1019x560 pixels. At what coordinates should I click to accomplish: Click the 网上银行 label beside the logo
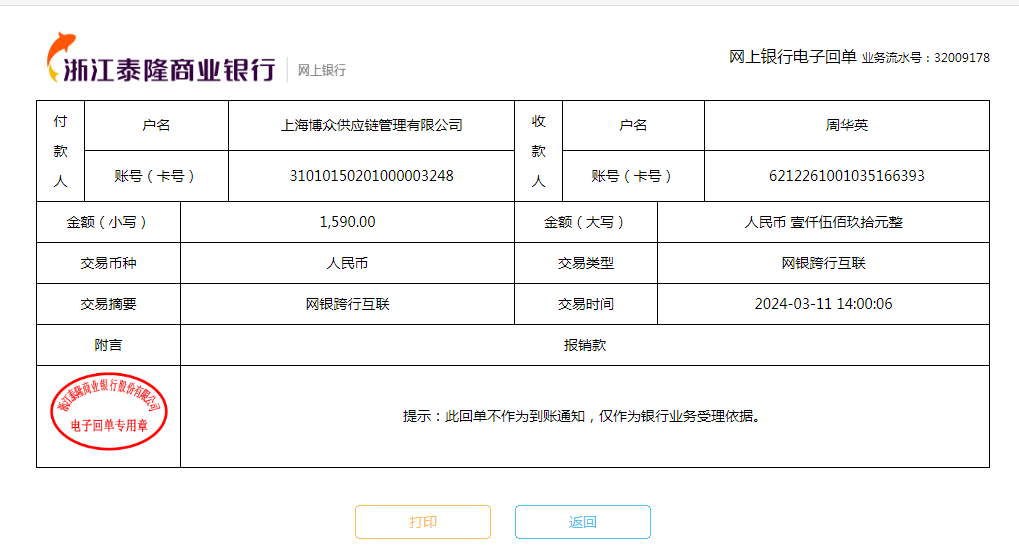point(322,70)
